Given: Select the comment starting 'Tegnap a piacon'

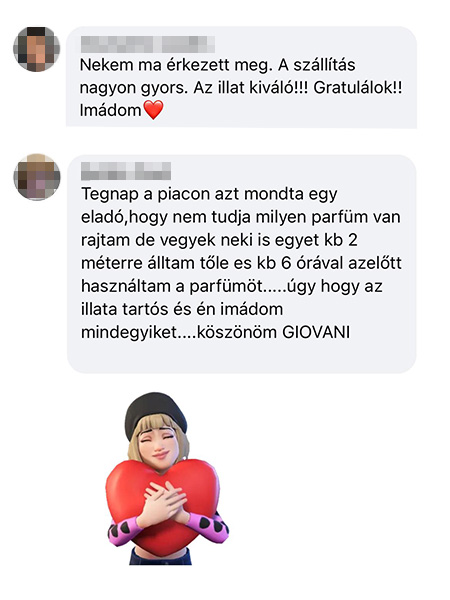Looking at the screenshot, I should [x=241, y=264].
